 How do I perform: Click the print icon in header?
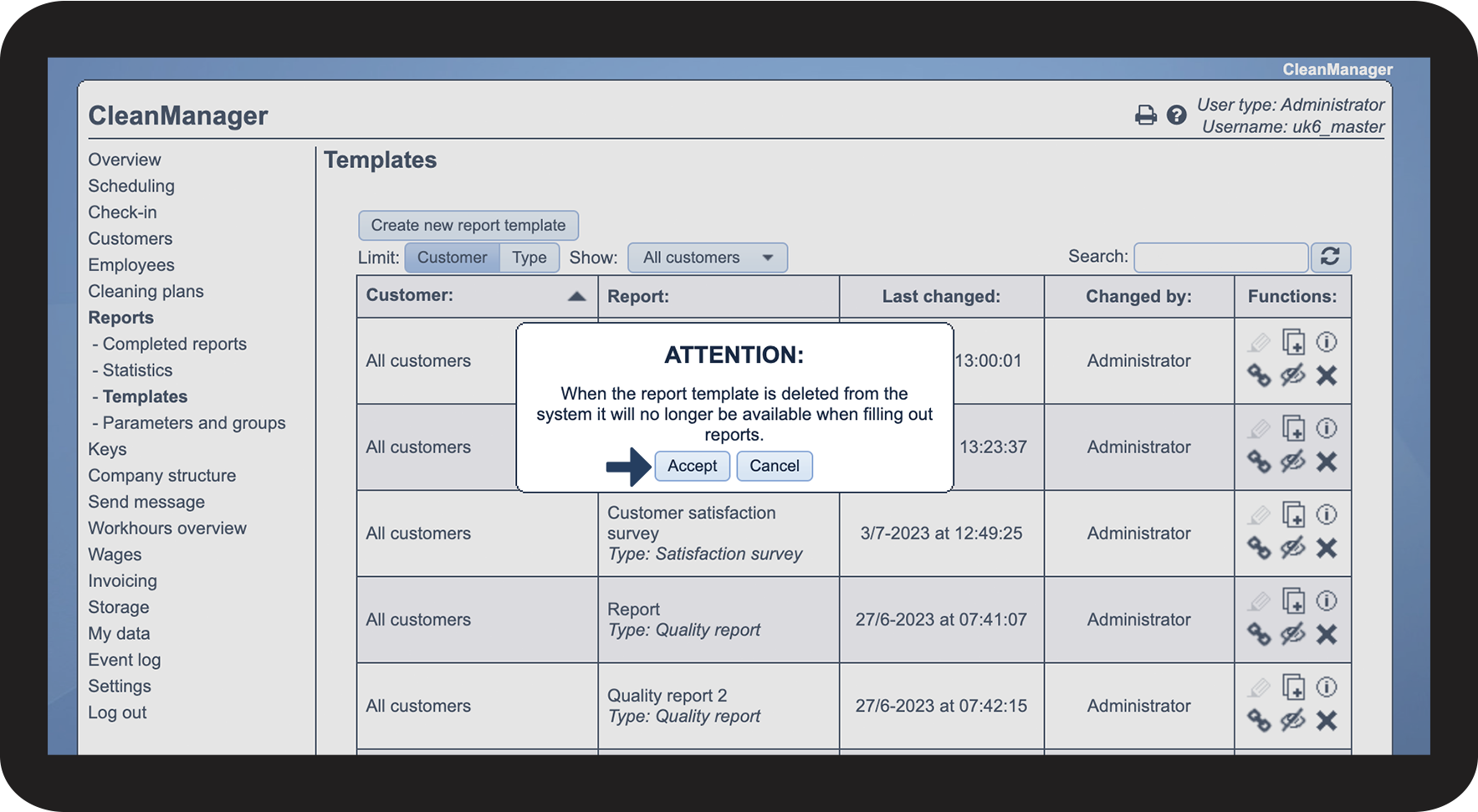(x=1146, y=115)
